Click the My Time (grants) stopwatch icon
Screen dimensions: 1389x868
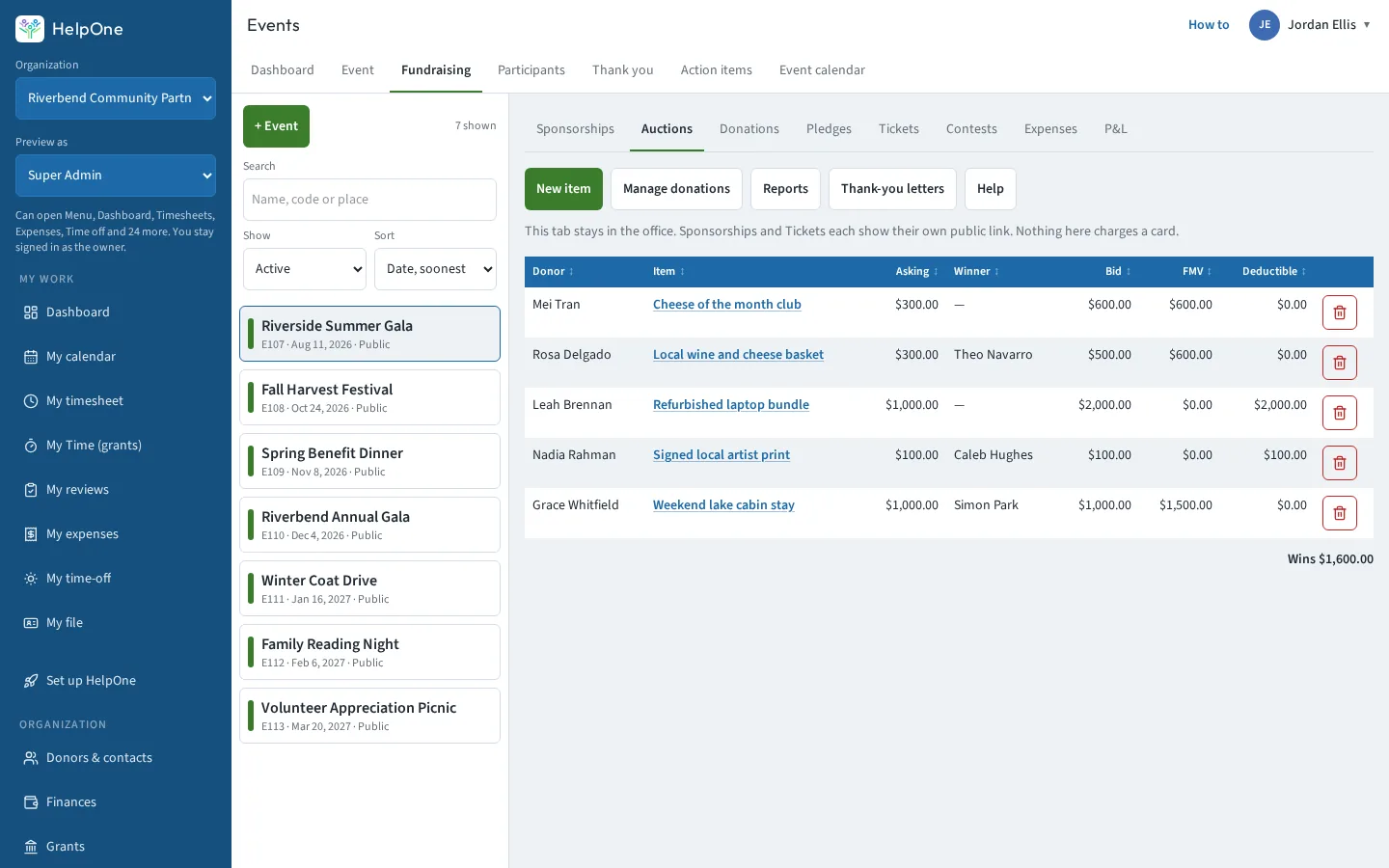31,446
